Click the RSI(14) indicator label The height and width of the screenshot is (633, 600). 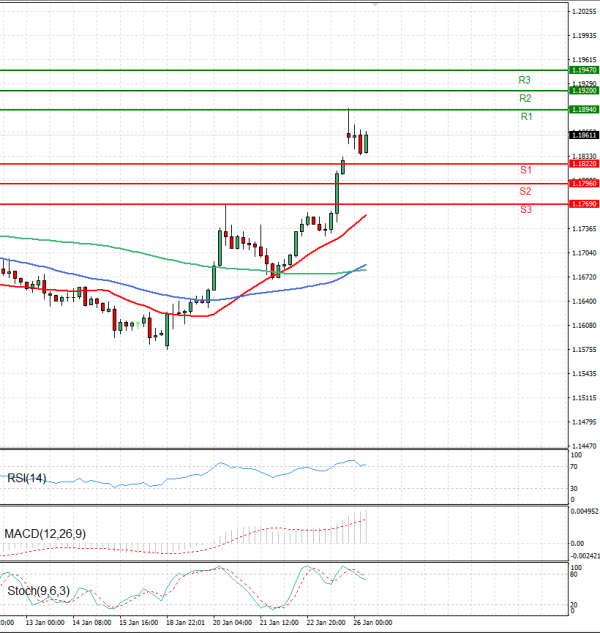[27, 478]
